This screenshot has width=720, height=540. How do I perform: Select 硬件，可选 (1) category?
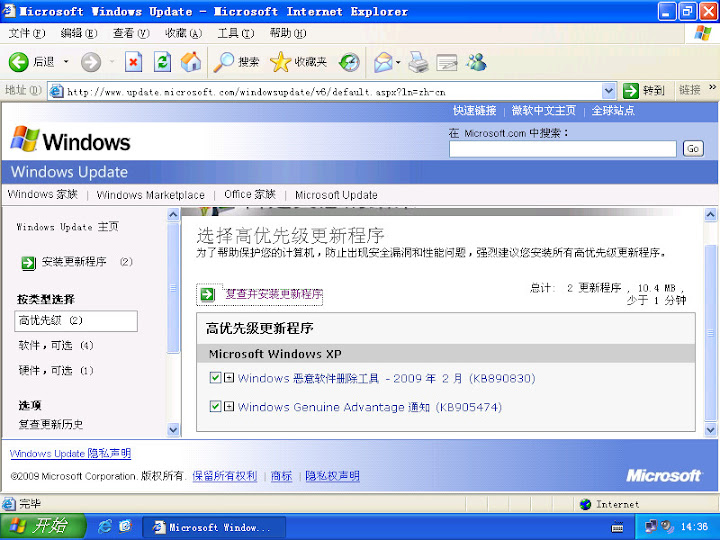[x=56, y=370]
